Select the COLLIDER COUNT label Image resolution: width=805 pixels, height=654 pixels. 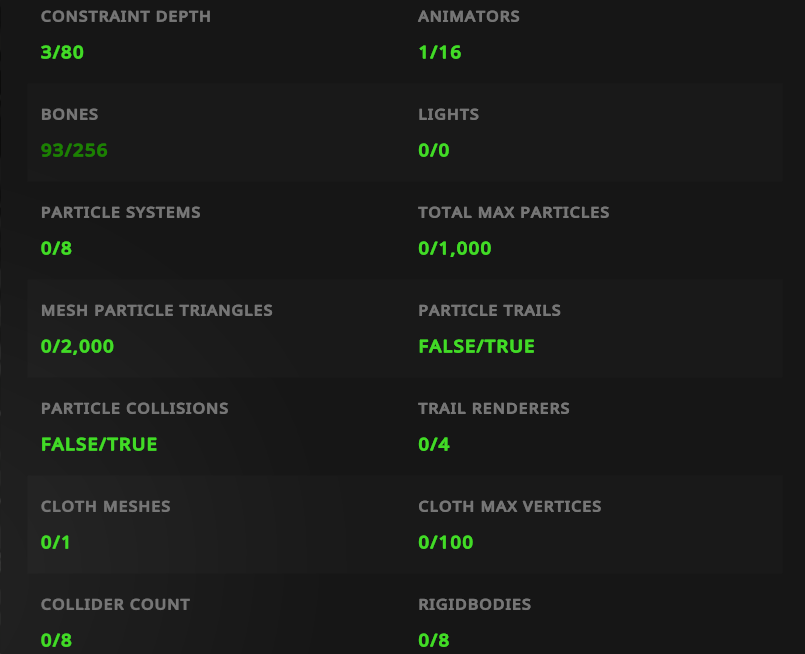pyautogui.click(x=116, y=605)
